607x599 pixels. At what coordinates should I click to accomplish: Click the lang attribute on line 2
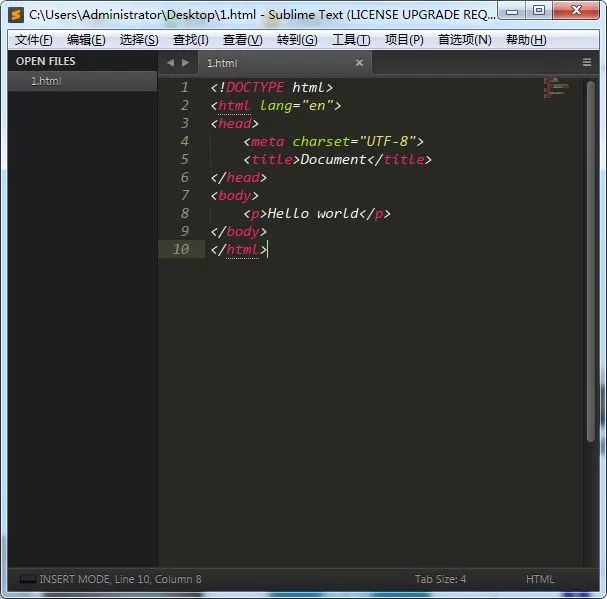(x=275, y=105)
